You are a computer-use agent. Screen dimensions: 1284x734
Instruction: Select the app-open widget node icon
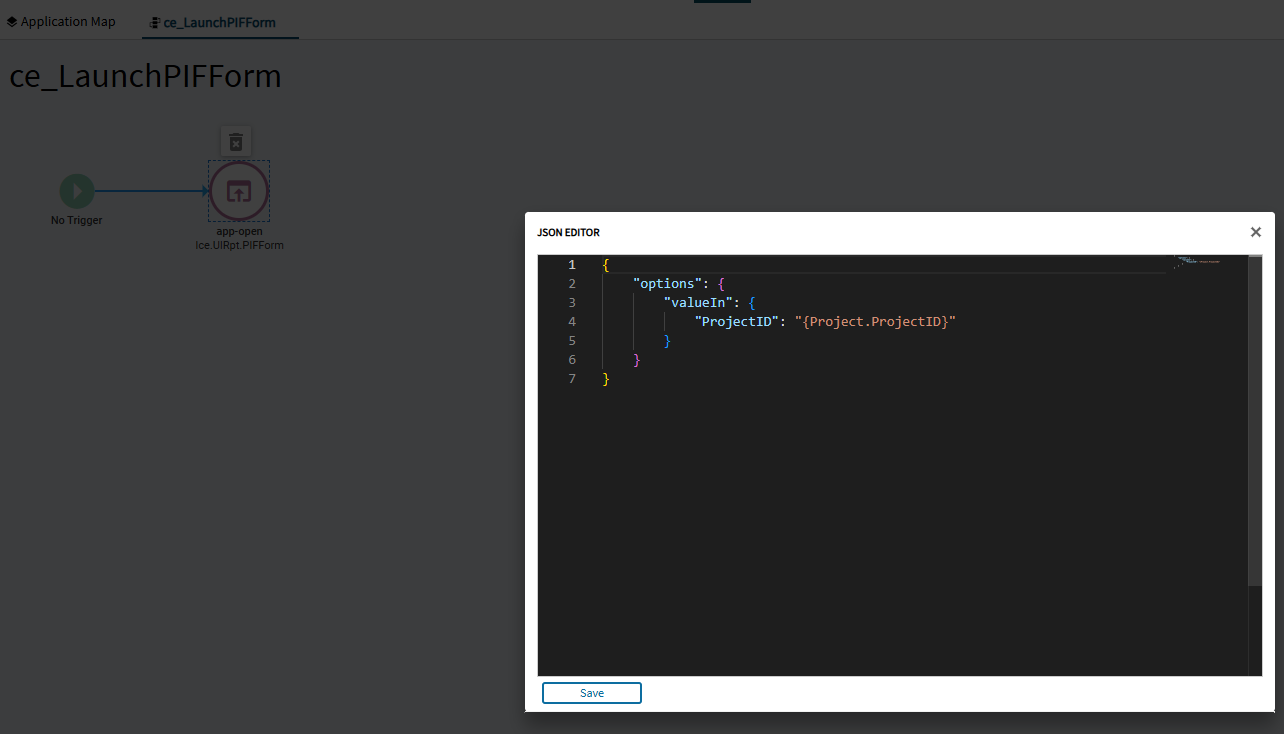(x=239, y=191)
